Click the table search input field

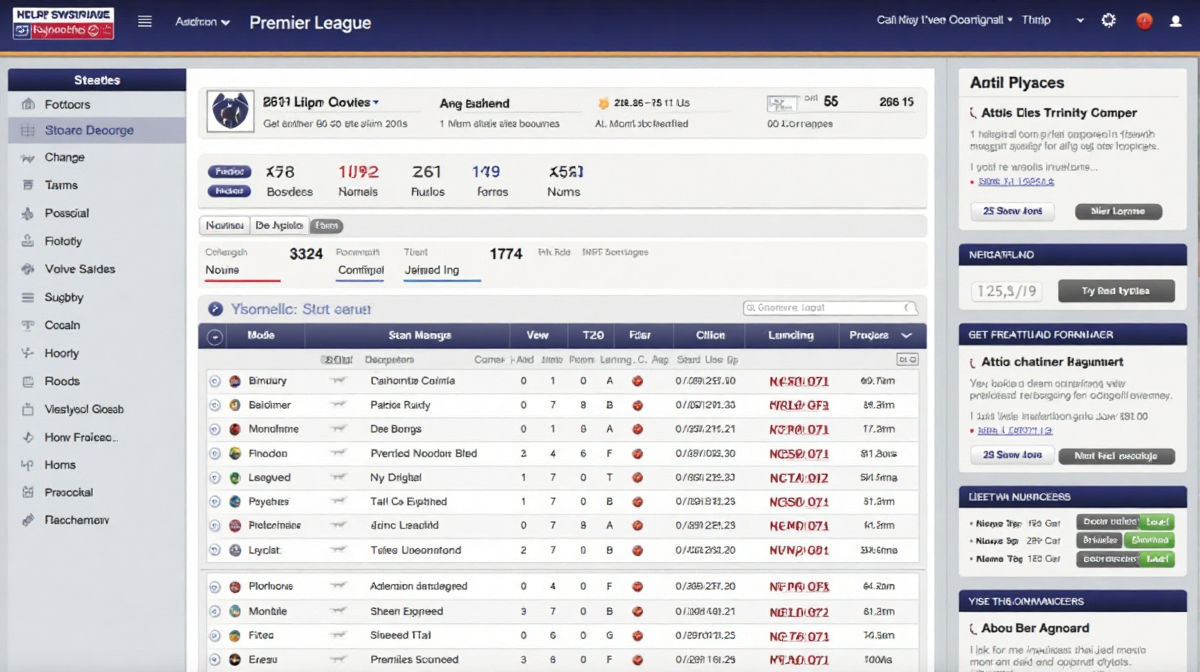(830, 308)
